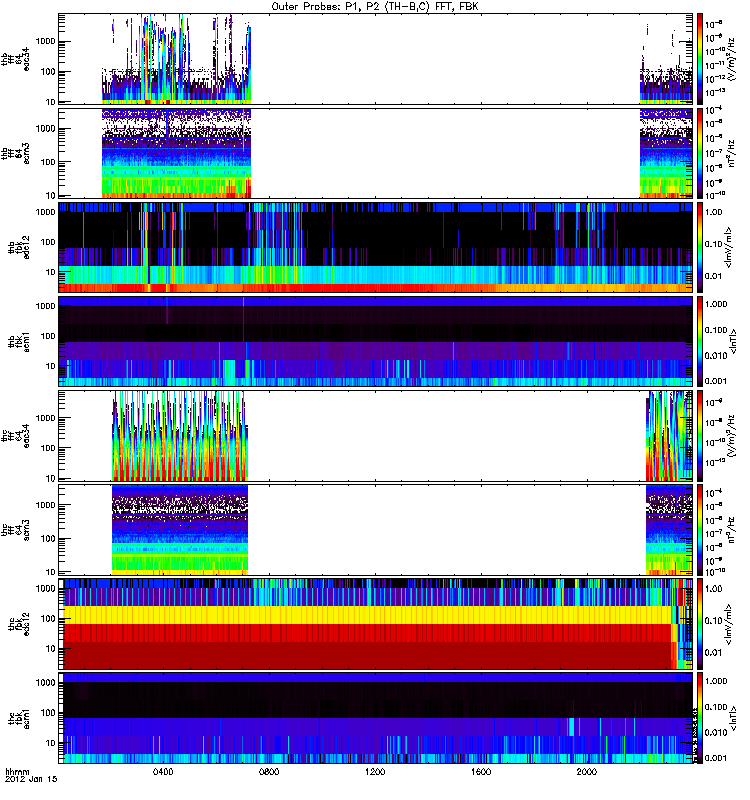Image resolution: width=750 pixels, height=800 pixels.
Task: Click the color bar of the thb fbk edc12 panel
Action: (699, 247)
